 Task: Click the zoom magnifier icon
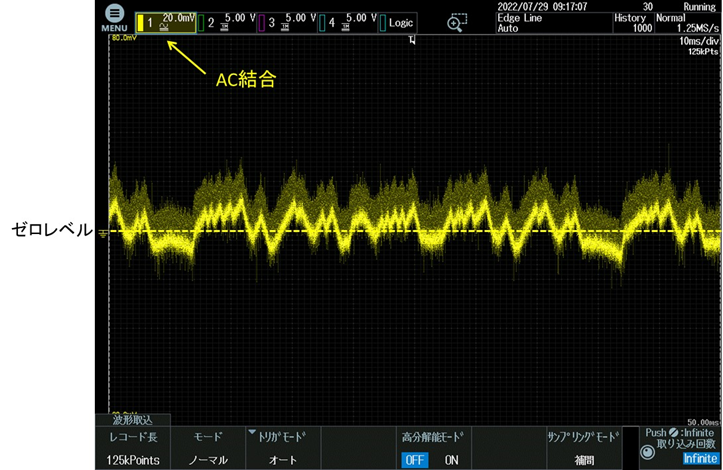pos(456,23)
